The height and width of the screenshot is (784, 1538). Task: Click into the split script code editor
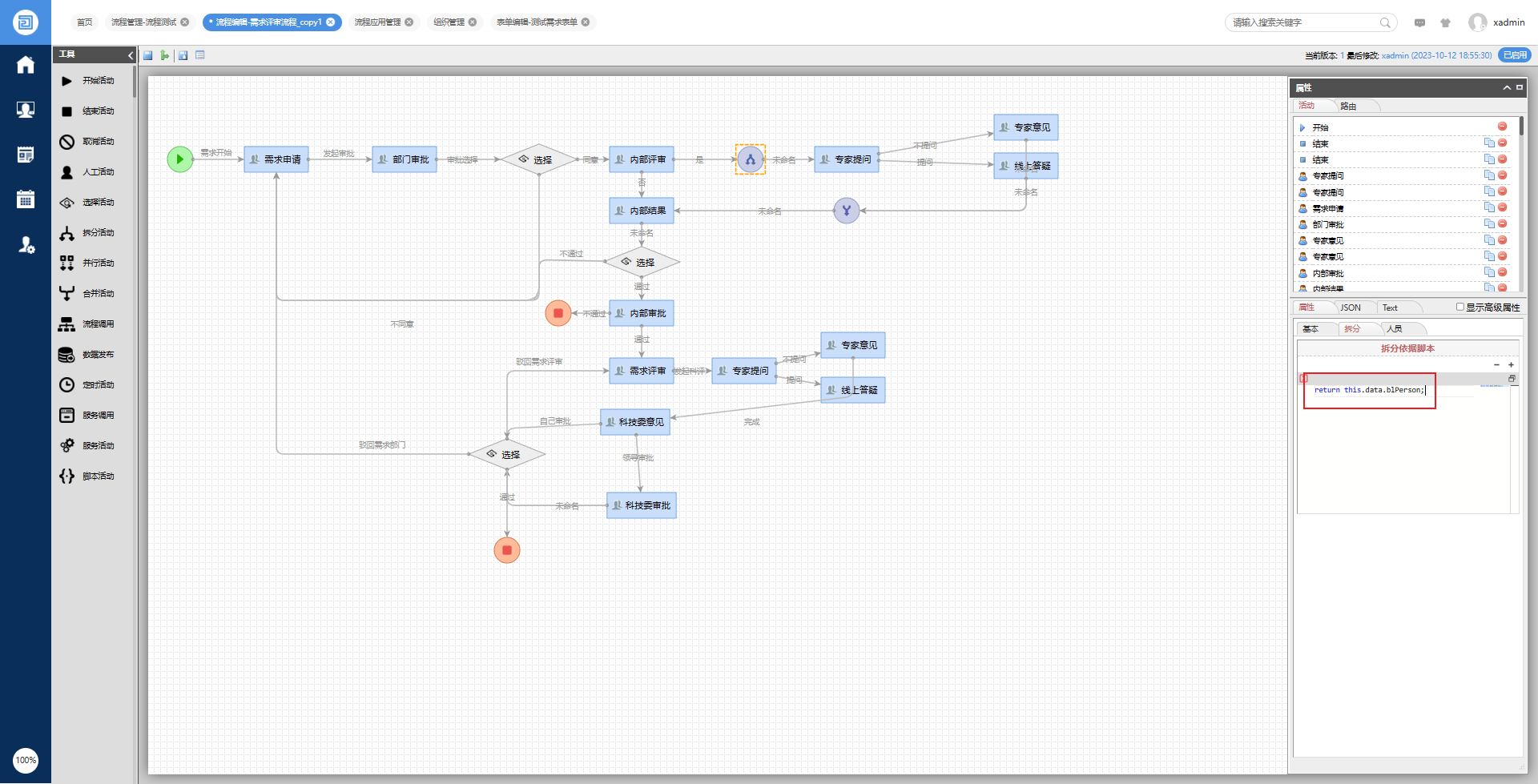tap(1403, 448)
